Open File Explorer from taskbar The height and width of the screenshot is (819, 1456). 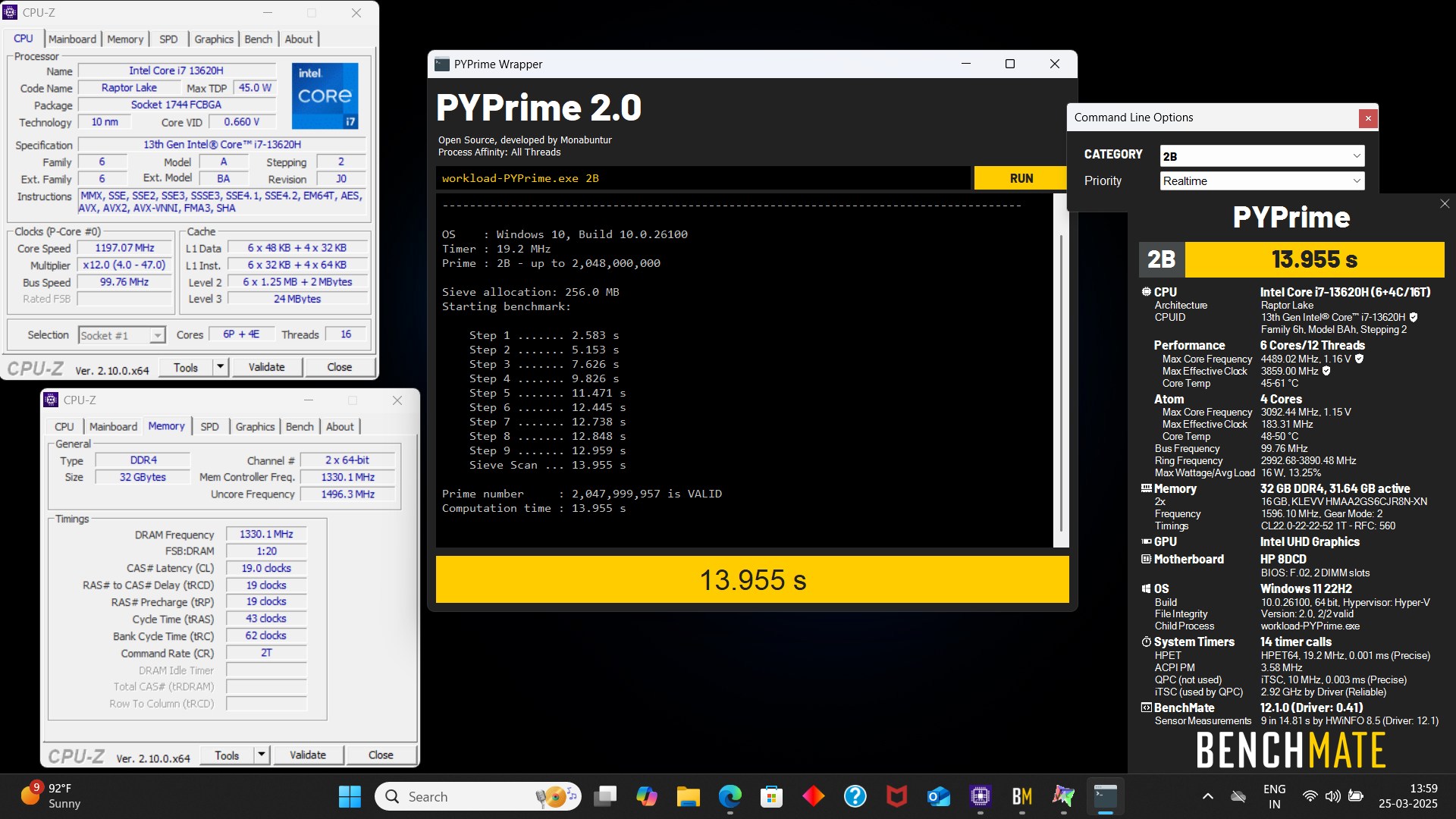pyautogui.click(x=689, y=796)
